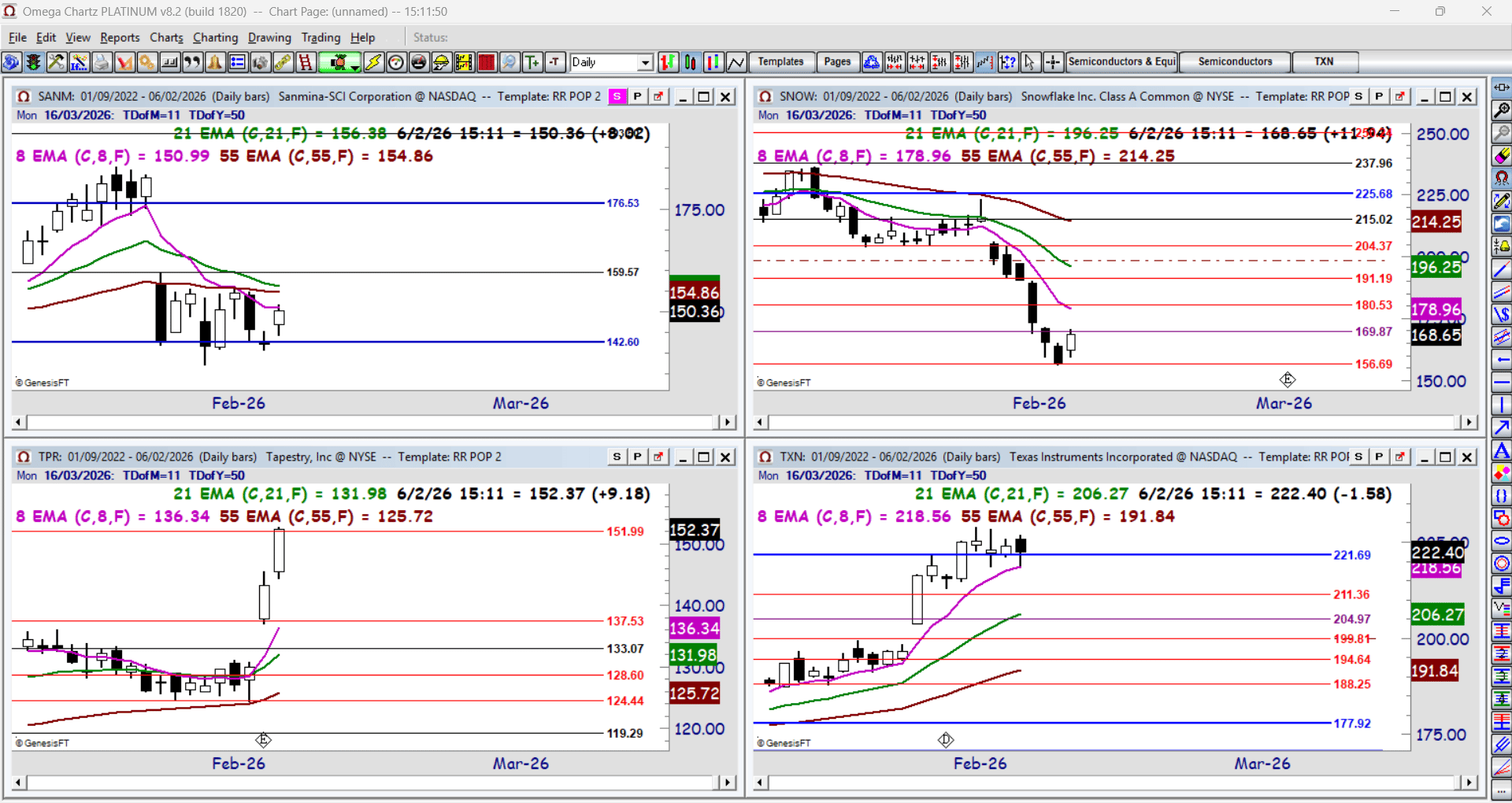
Task: Click the speedometer gauge toolbar icon
Action: point(396,62)
